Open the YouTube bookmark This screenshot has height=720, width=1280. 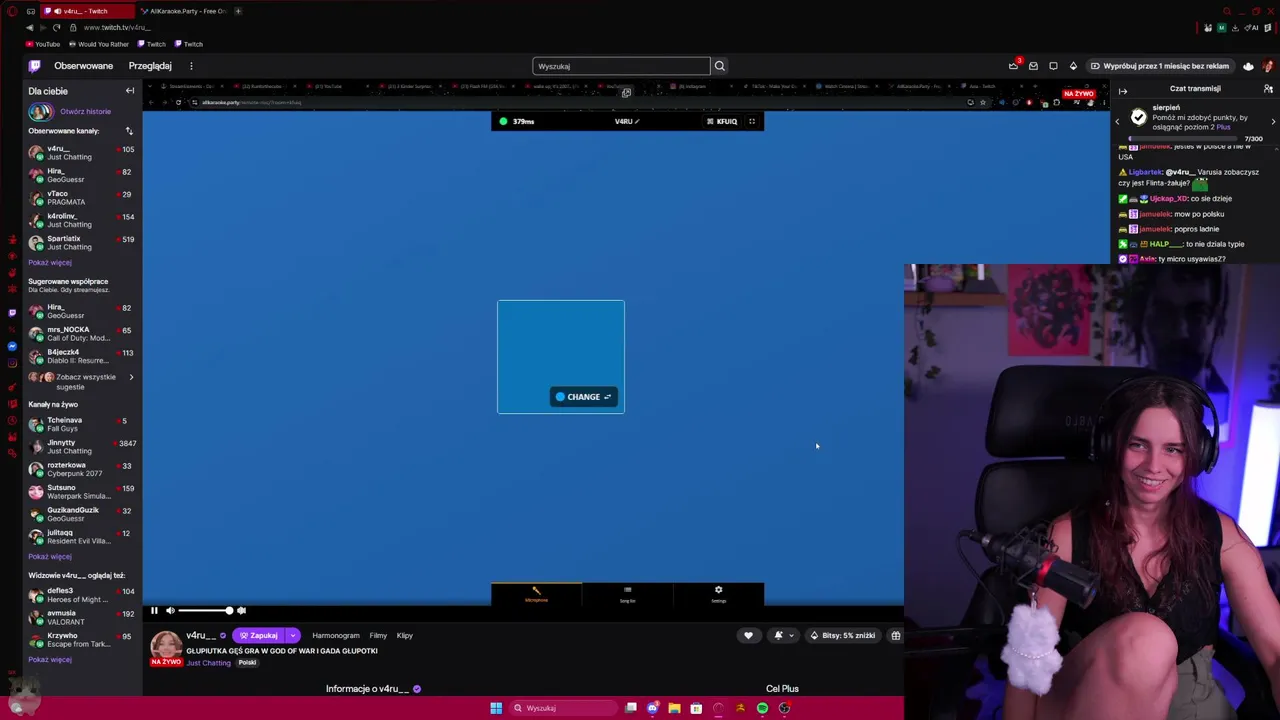click(44, 44)
